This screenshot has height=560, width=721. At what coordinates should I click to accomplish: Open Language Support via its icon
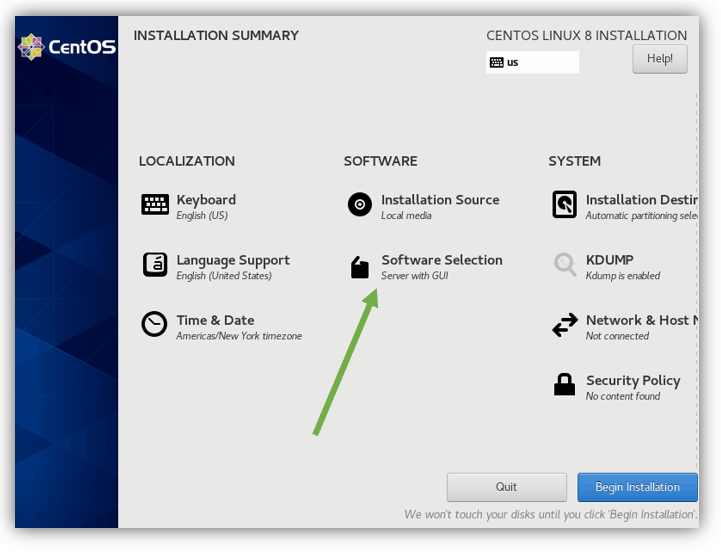pyautogui.click(x=155, y=265)
